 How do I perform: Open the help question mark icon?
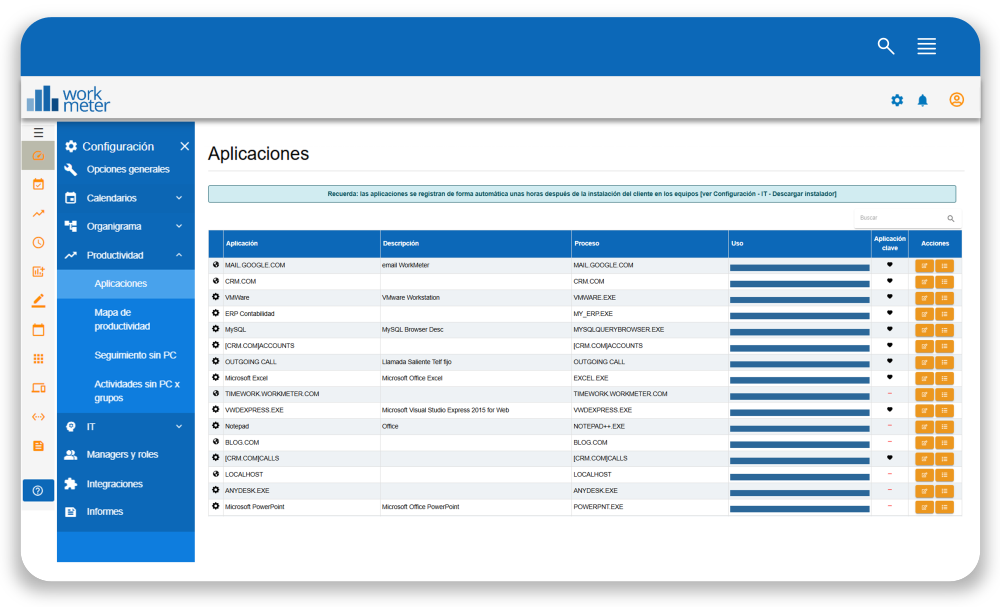click(38, 490)
